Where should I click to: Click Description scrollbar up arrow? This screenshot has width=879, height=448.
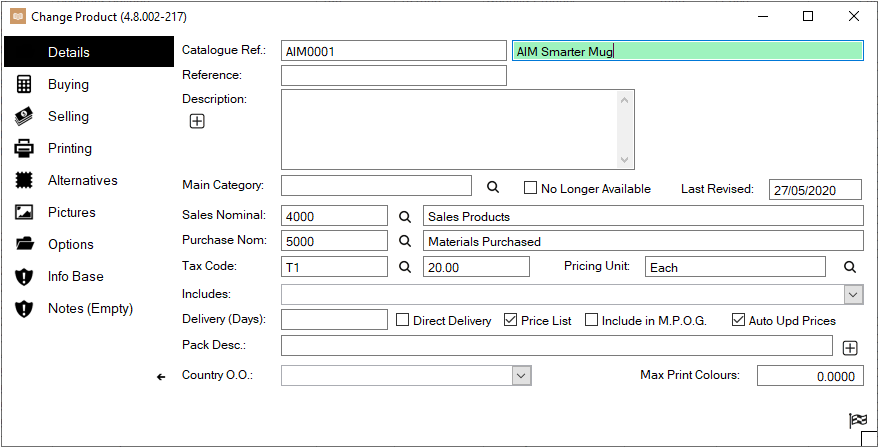[x=624, y=100]
